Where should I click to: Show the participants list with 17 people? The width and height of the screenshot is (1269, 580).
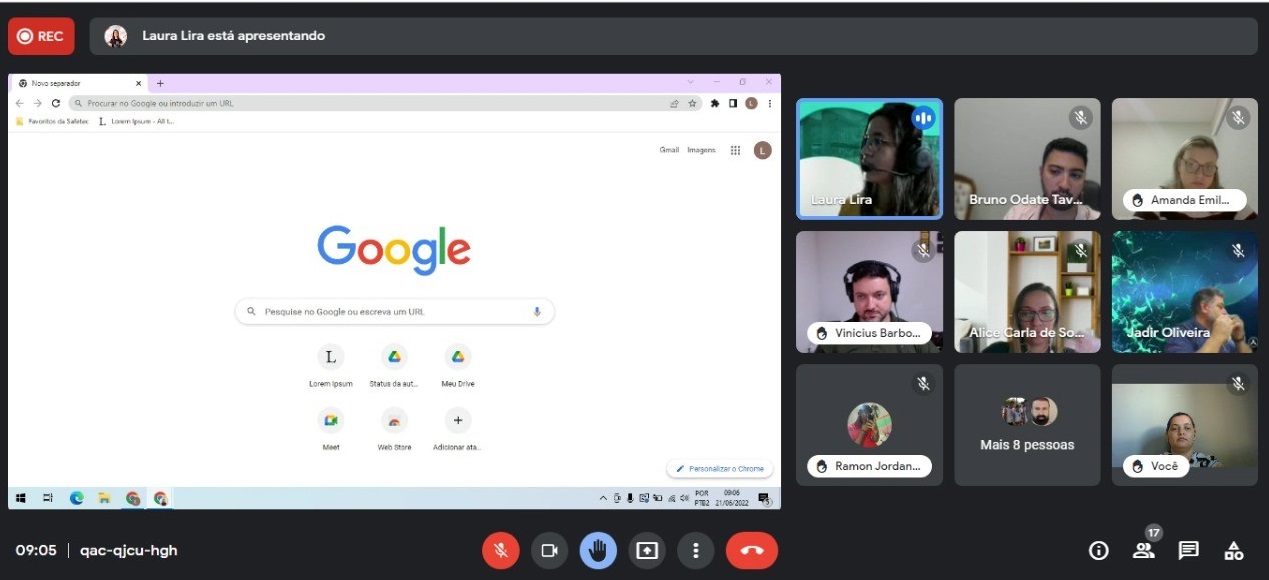point(1143,550)
